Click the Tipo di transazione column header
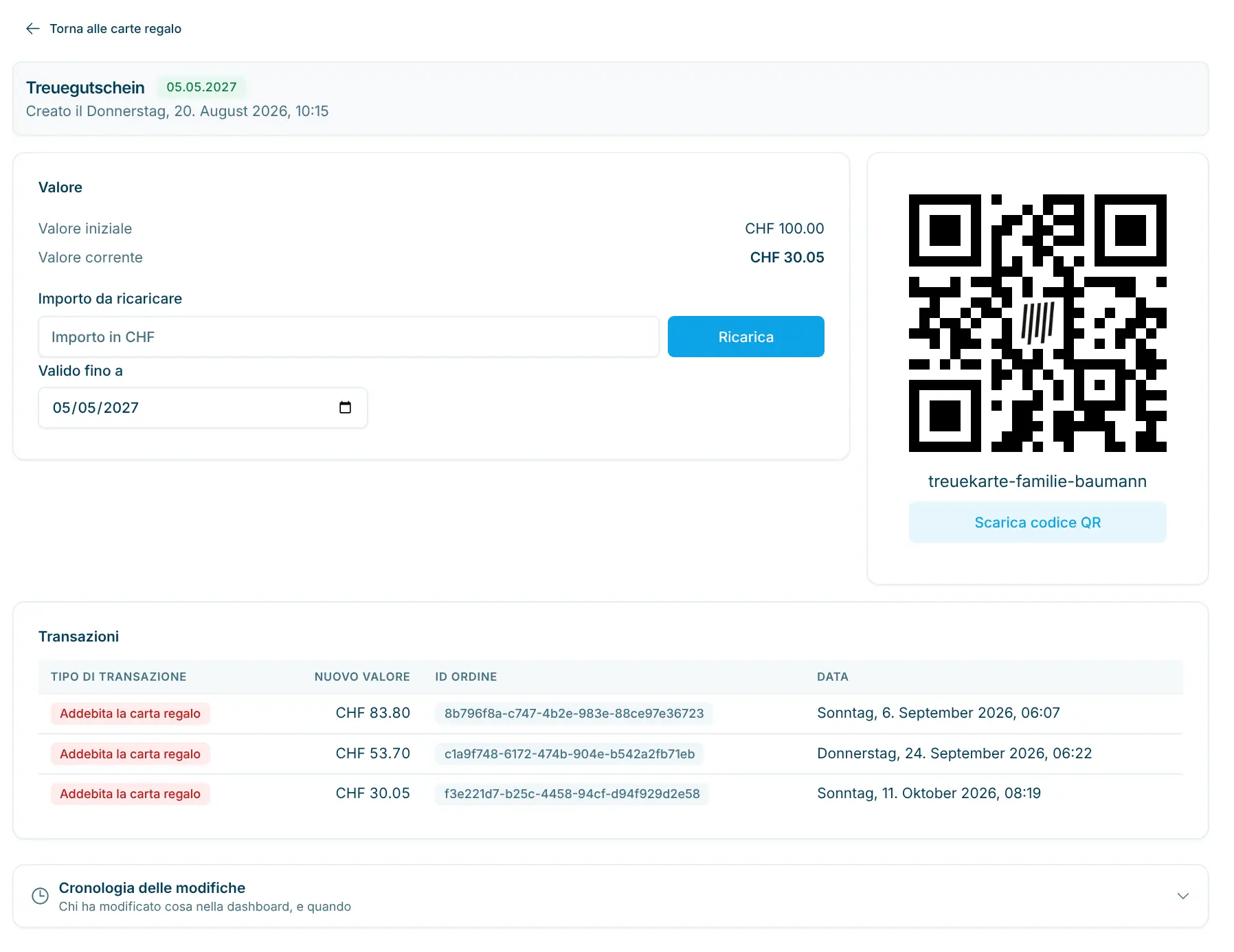This screenshot has width=1234, height=952. tap(118, 677)
